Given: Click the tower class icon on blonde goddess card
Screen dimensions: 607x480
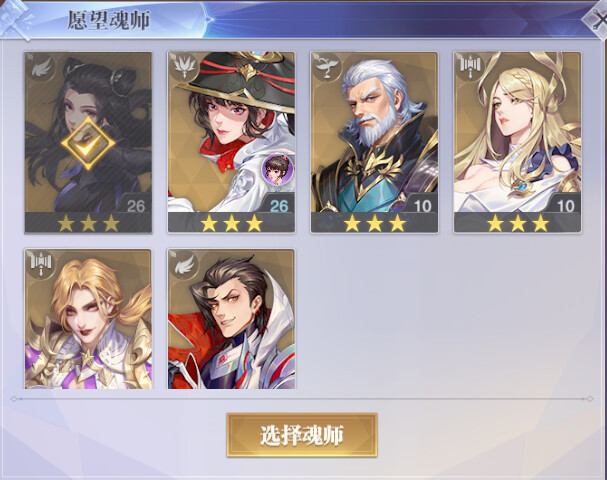Looking at the screenshot, I should tap(470, 67).
